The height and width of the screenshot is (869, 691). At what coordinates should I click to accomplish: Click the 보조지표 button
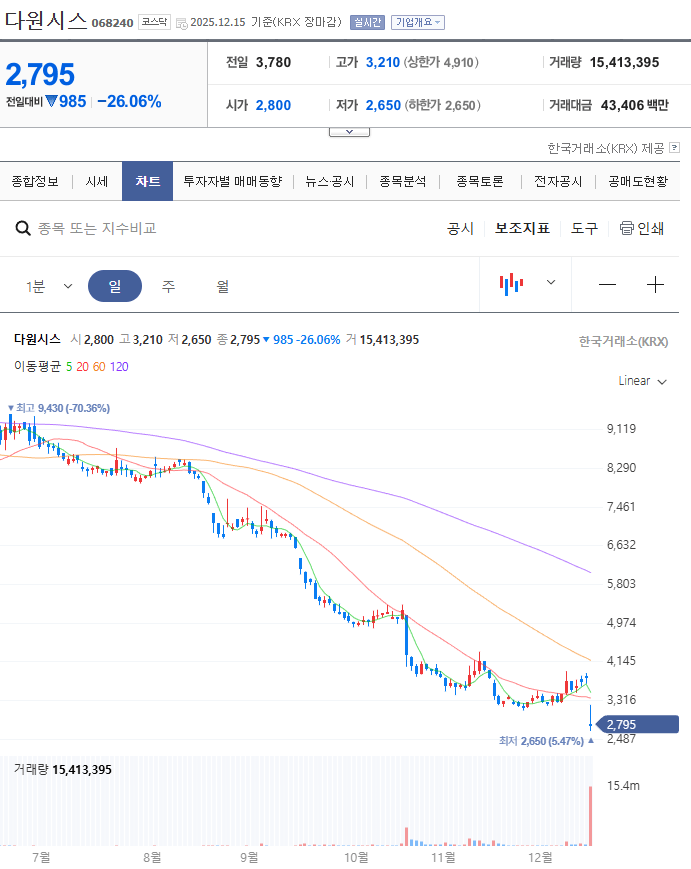pyautogui.click(x=522, y=228)
